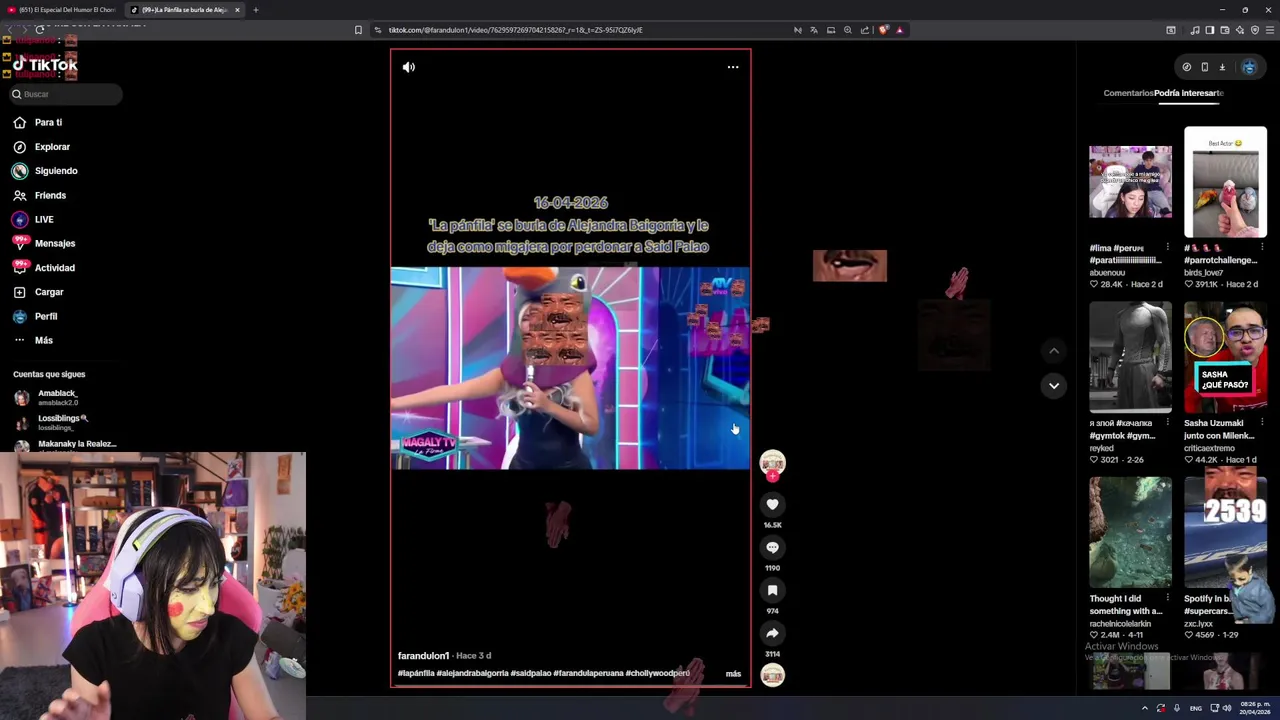
Task: Open farandulon1 username link
Action: pos(423,656)
